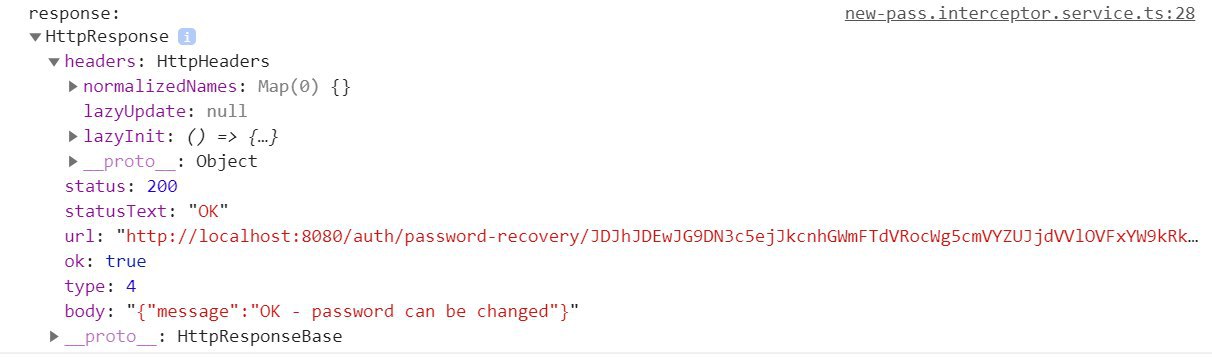Click the Map(0) {} value
This screenshot has height=362, width=1212.
click(x=304, y=87)
